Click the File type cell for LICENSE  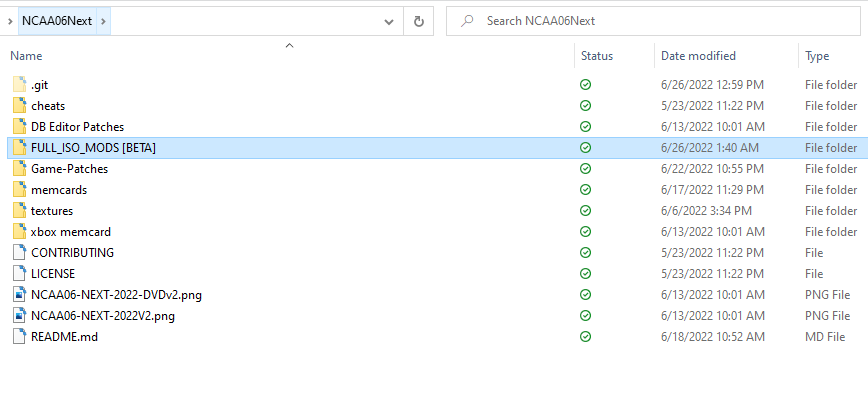click(814, 274)
